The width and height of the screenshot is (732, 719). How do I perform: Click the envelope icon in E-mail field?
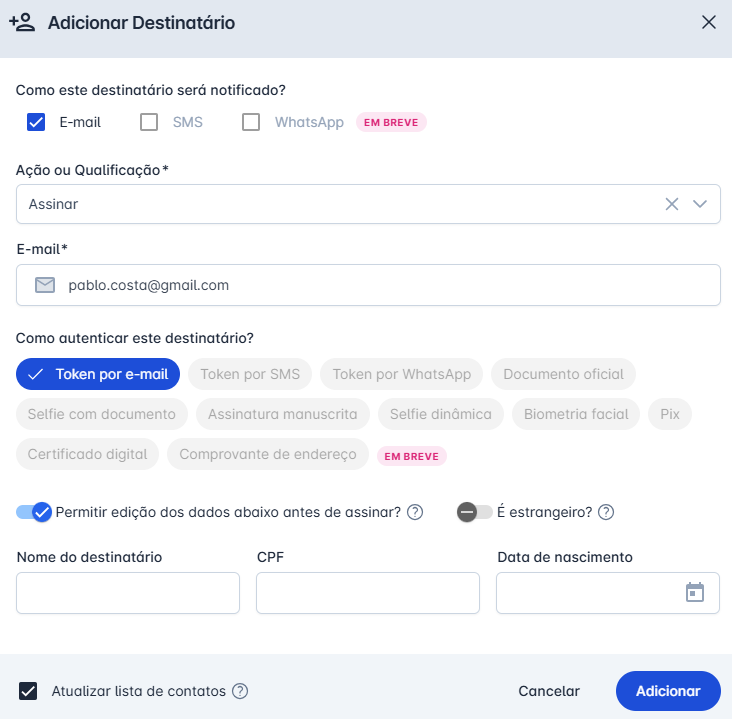tap(45, 285)
